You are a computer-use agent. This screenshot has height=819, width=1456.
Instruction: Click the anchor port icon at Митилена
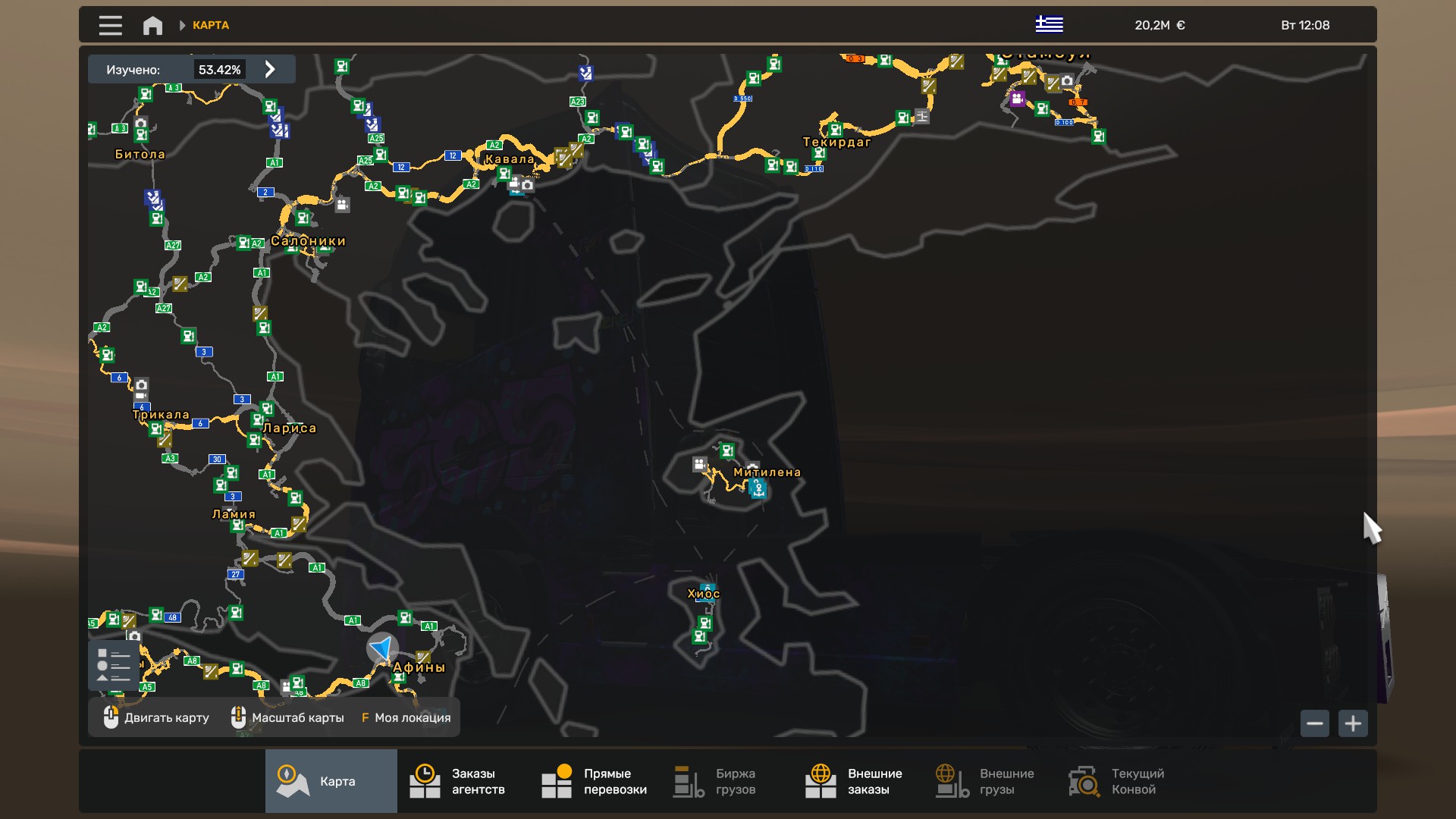(x=758, y=489)
